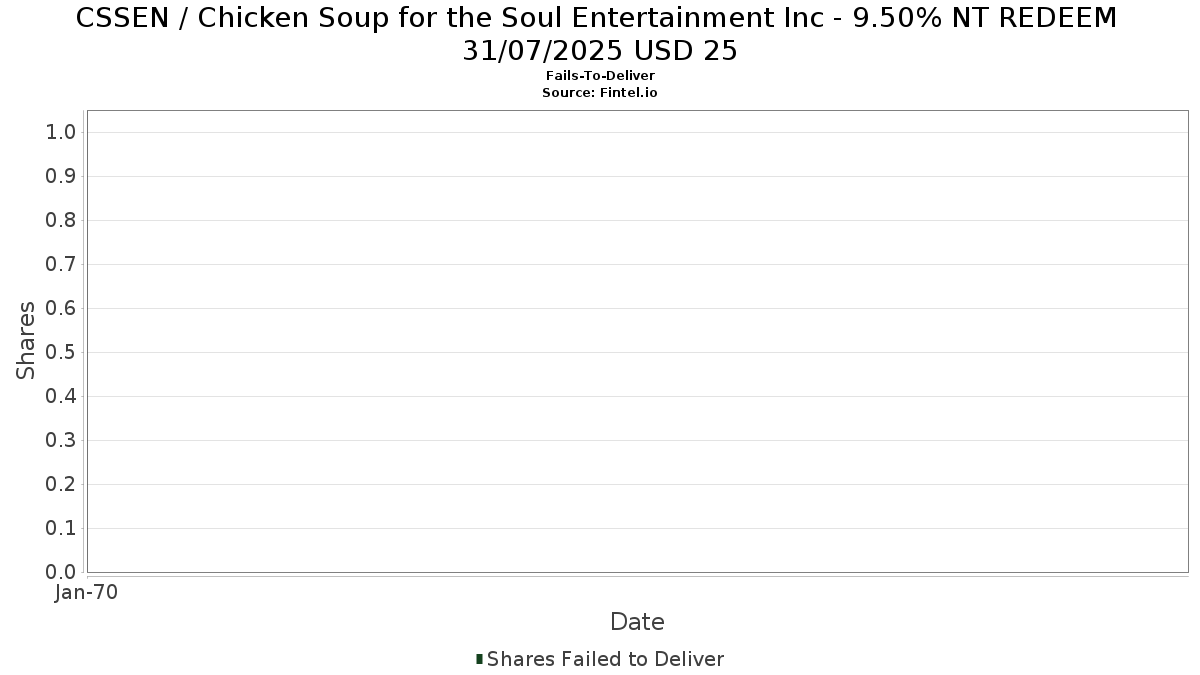Click the Shares y-axis title

pos(26,340)
